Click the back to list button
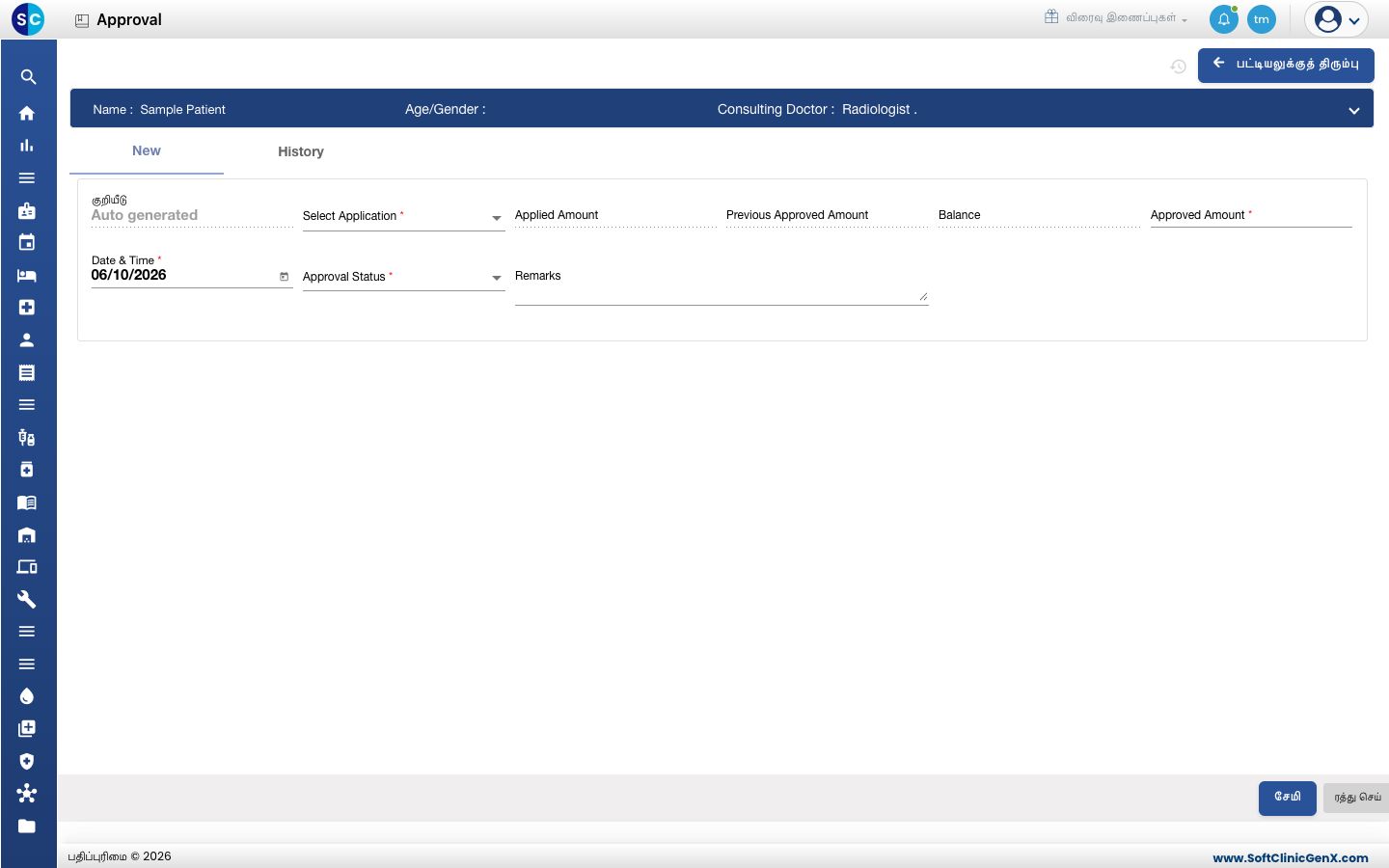The width and height of the screenshot is (1389, 868). point(1286,66)
